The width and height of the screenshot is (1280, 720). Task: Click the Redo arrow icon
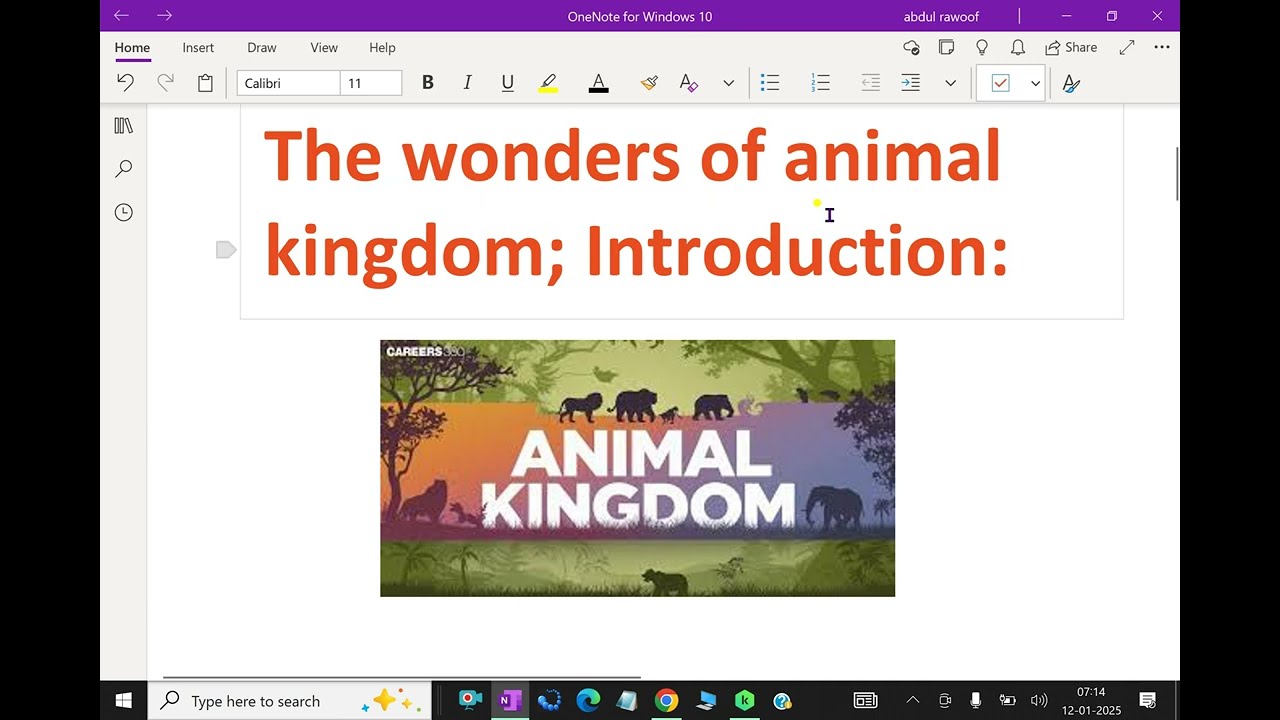pos(165,83)
